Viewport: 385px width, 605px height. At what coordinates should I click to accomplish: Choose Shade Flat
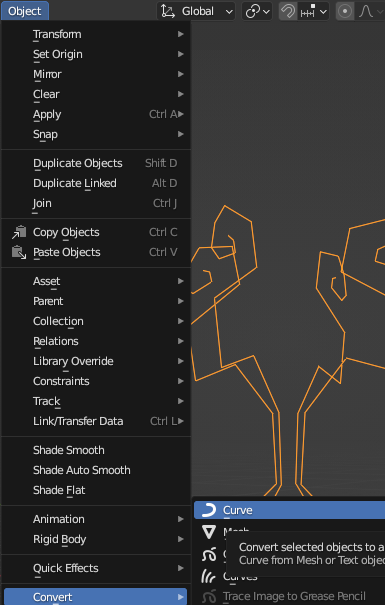[96, 490]
